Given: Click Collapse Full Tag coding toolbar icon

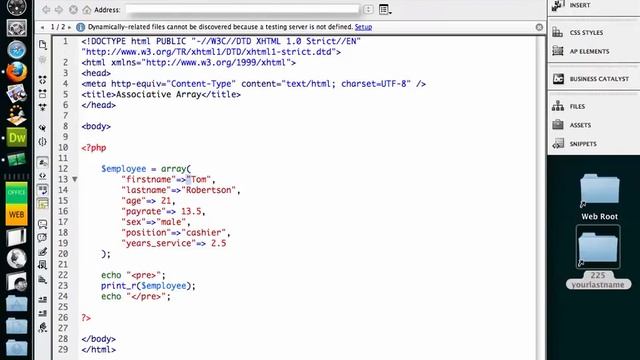Looking at the screenshot, I should pyautogui.click(x=42, y=80).
